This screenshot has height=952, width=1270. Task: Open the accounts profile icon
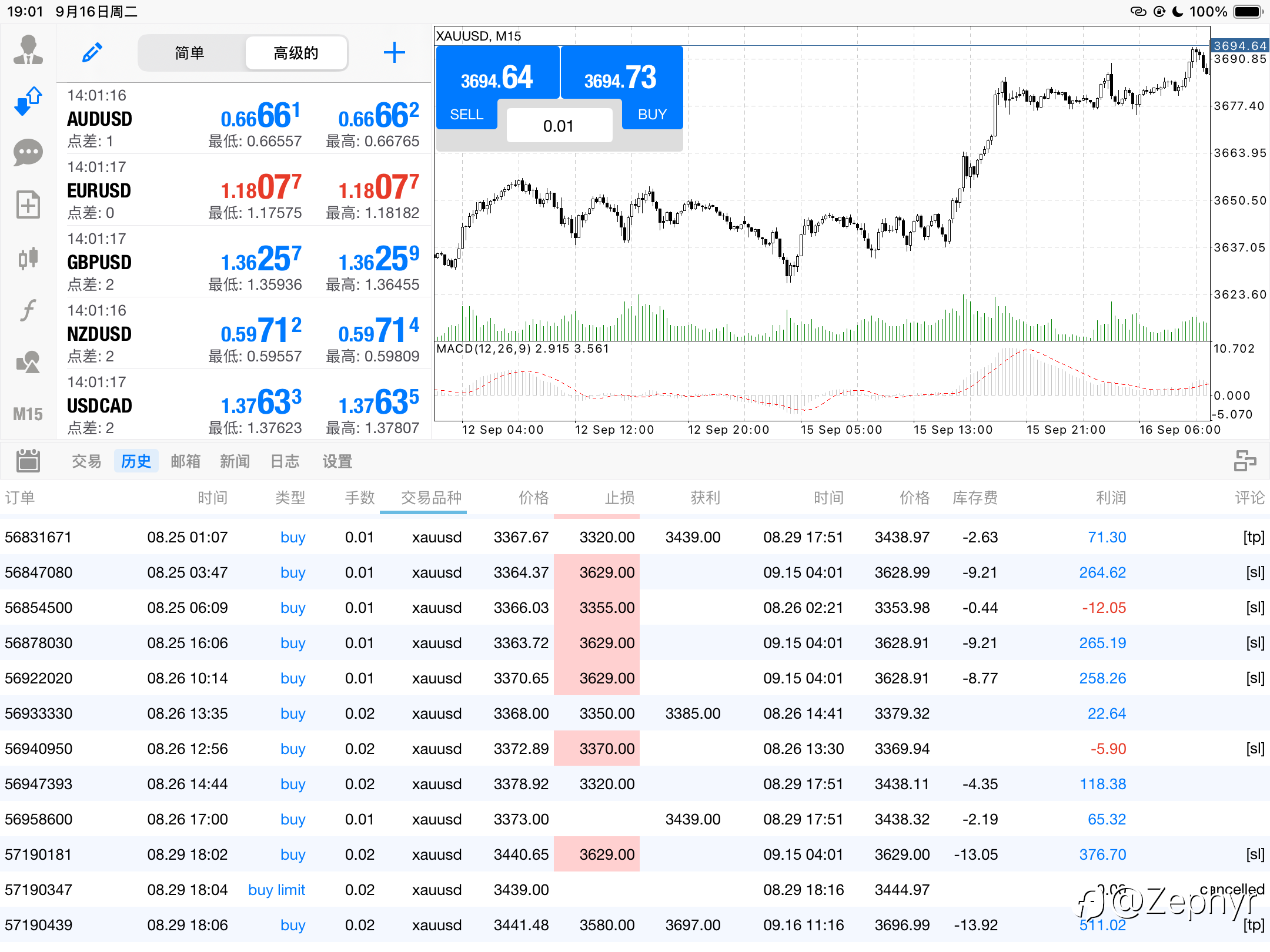click(28, 51)
